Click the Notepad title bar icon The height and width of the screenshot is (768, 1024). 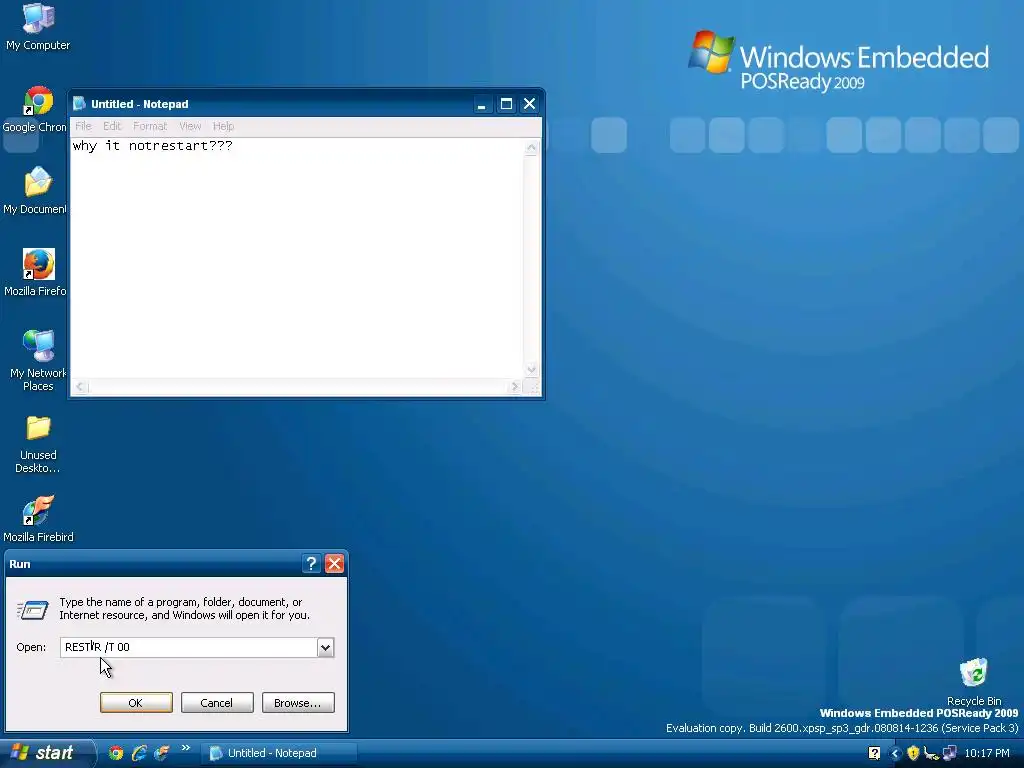(79, 104)
